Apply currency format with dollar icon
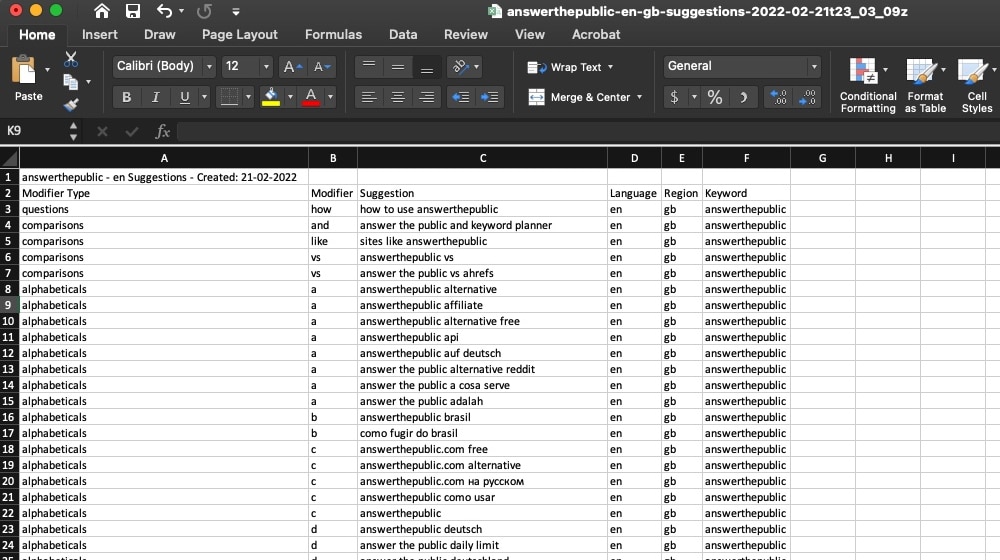 click(x=674, y=97)
